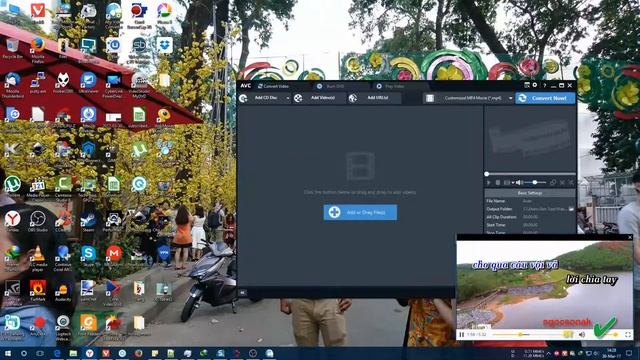Click the help question mark in AVC title bar
This screenshot has width=640, height=360.
544,85
